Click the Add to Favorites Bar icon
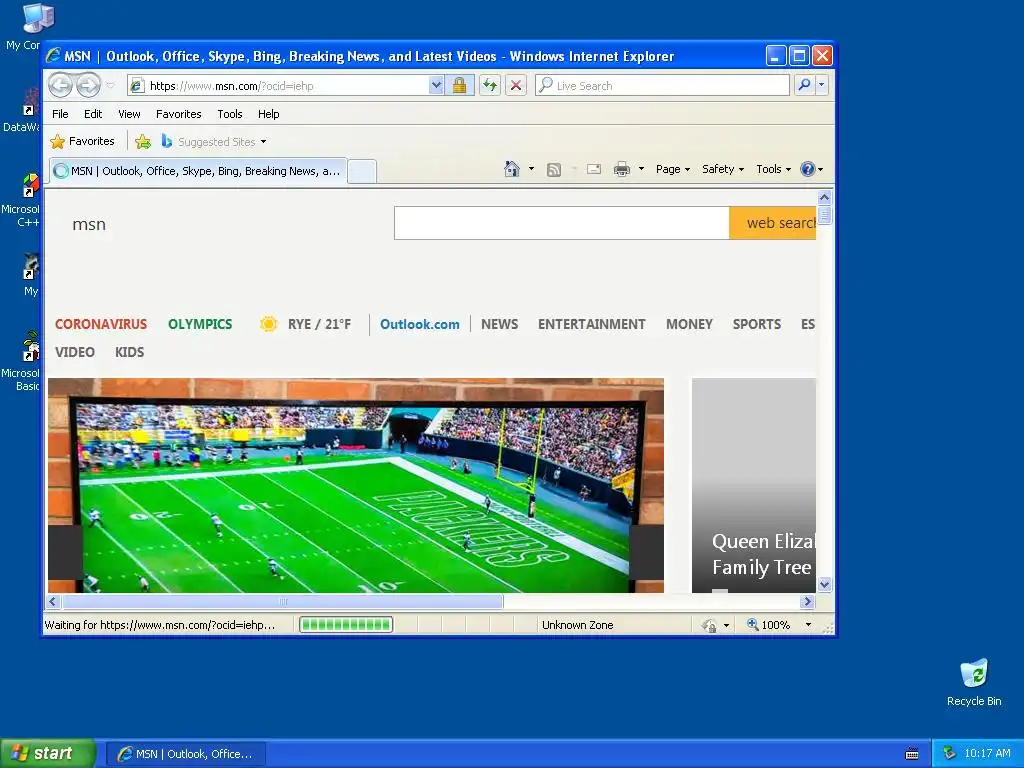 143,141
